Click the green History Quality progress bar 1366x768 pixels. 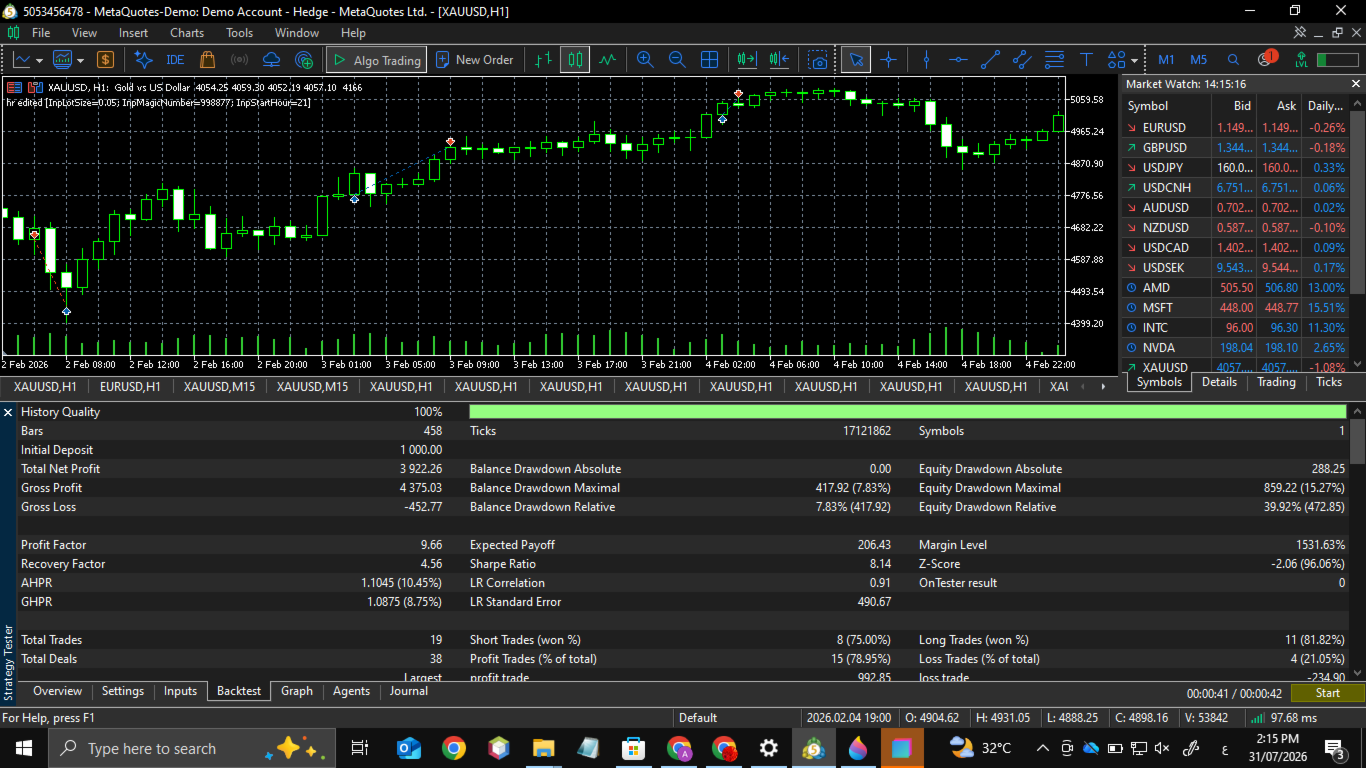pos(908,412)
